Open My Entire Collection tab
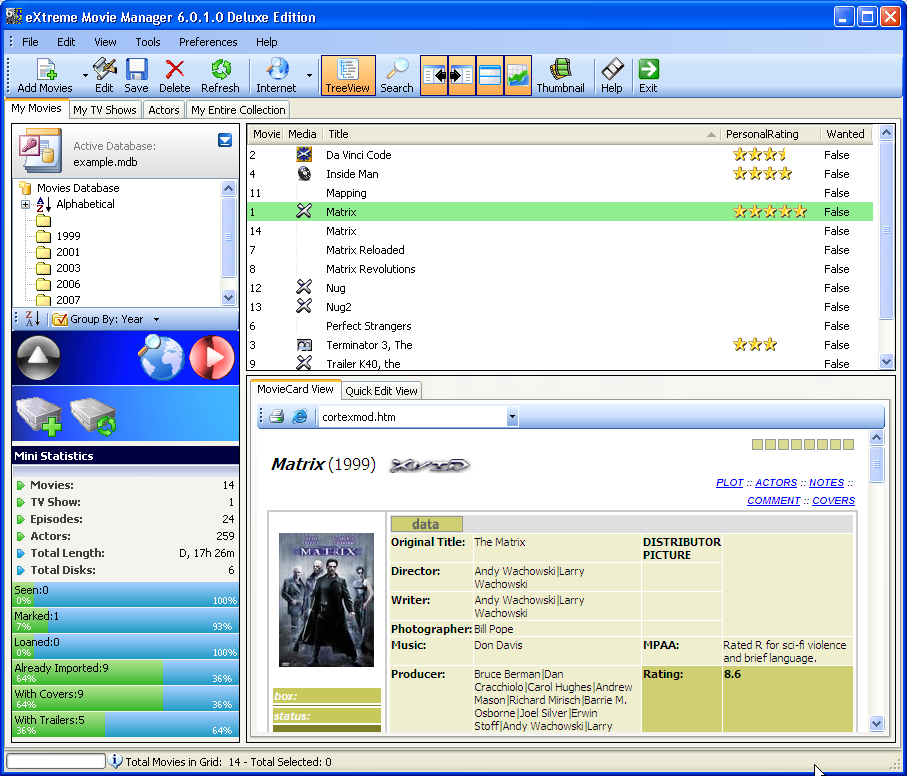The width and height of the screenshot is (907, 776). (x=238, y=110)
